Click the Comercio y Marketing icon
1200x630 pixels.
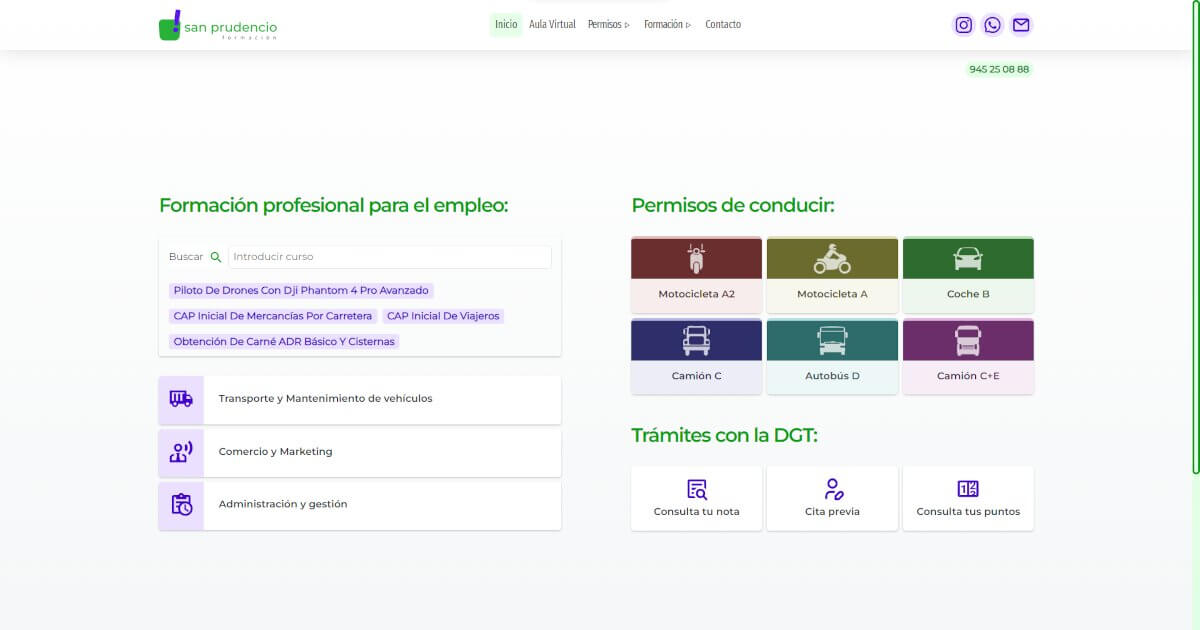(x=181, y=452)
